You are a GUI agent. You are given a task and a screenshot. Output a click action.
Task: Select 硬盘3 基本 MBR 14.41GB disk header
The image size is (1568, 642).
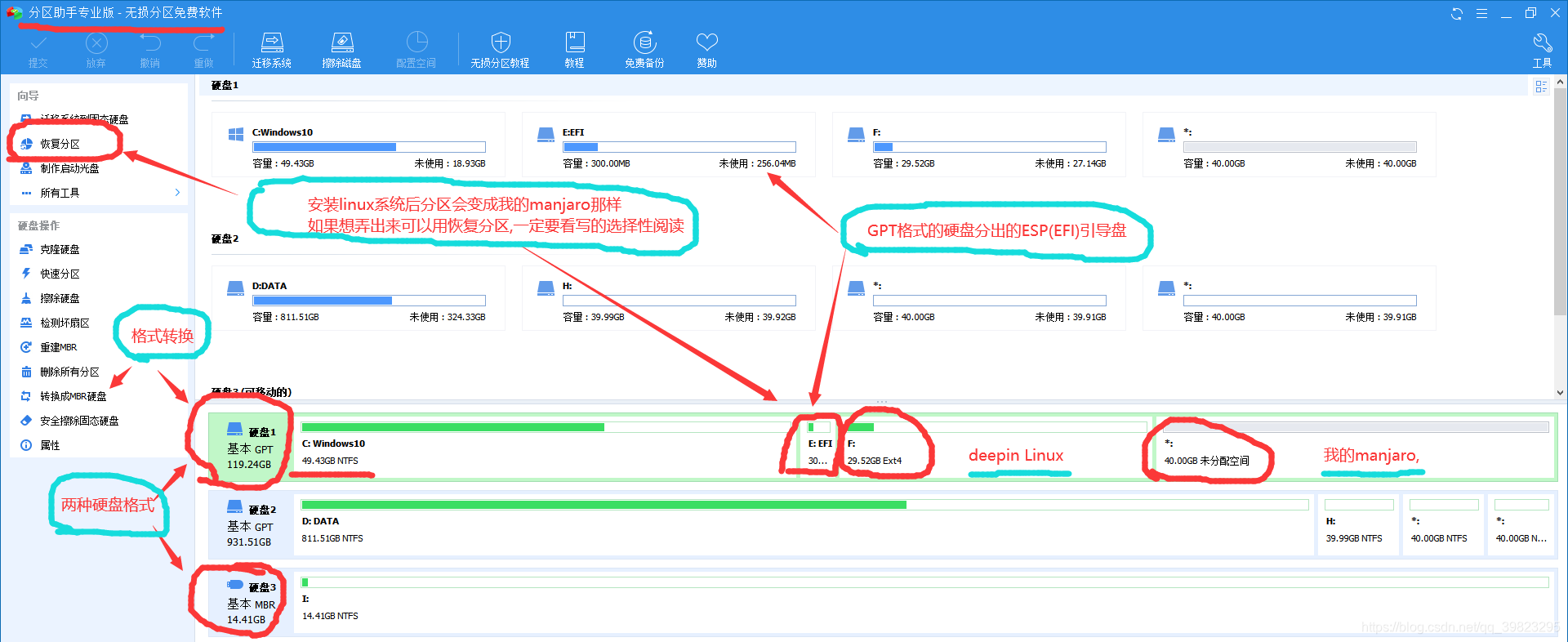[250, 603]
